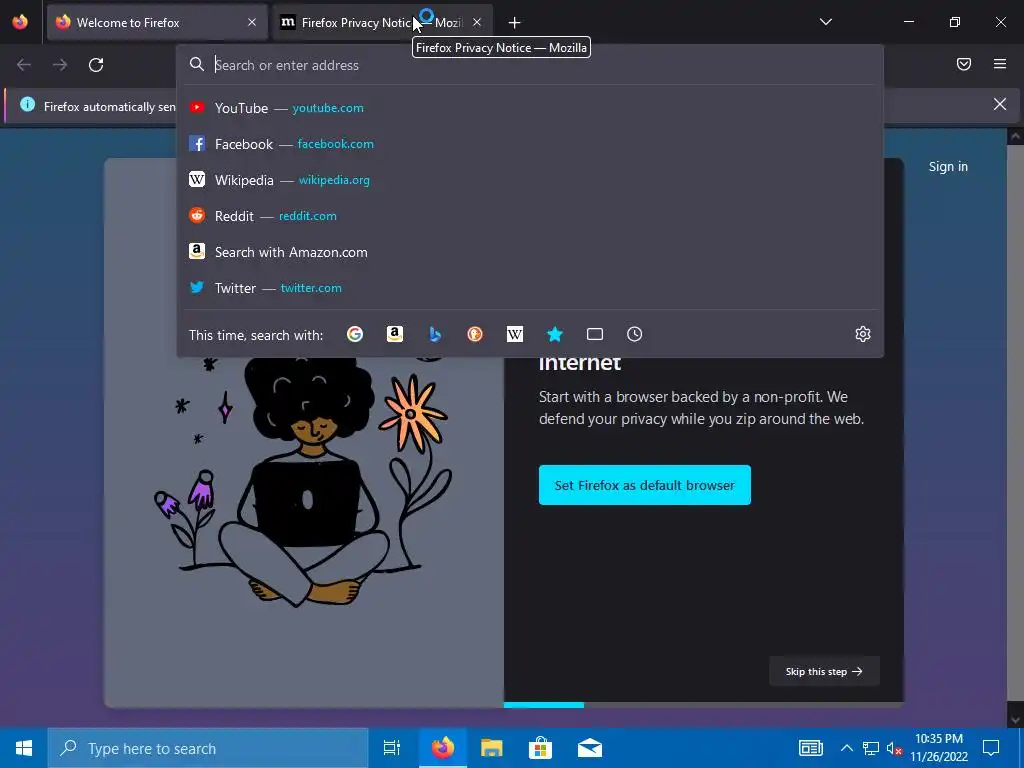
Task: Open a new tab with plus button
Action: tap(515, 23)
